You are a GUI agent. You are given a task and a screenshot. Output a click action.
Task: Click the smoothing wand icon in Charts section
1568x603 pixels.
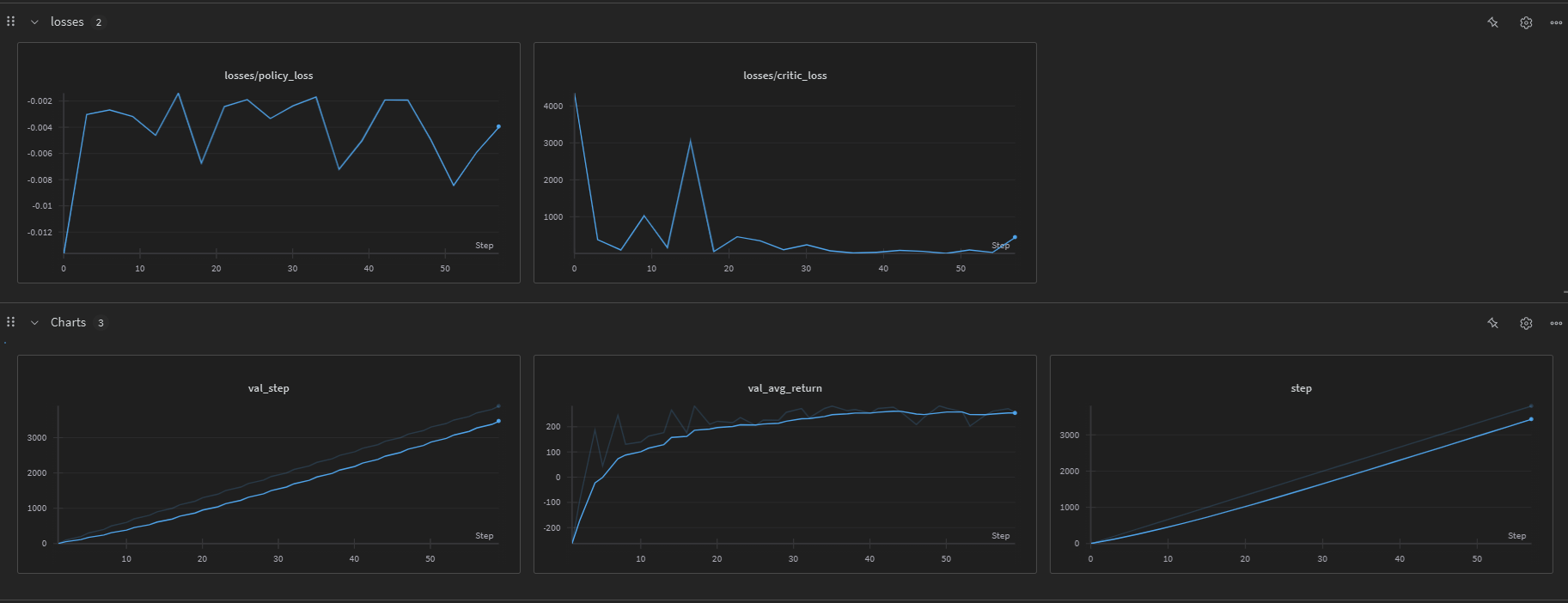[x=1493, y=323]
